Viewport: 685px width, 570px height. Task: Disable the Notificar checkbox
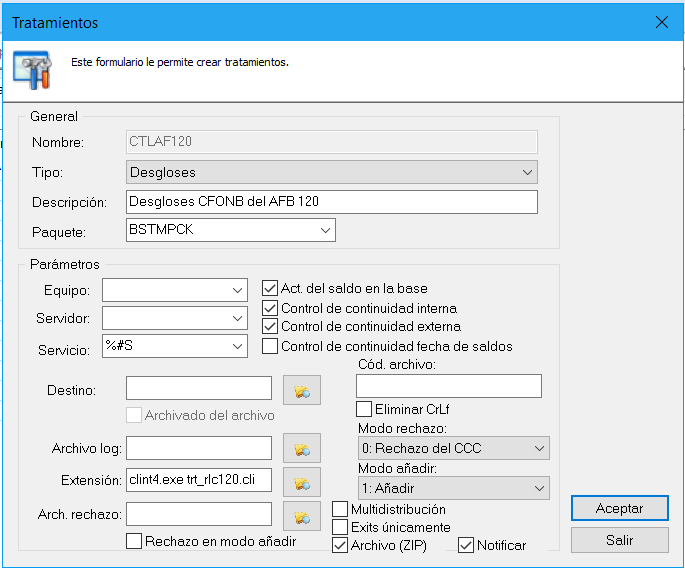pyautogui.click(x=466, y=545)
